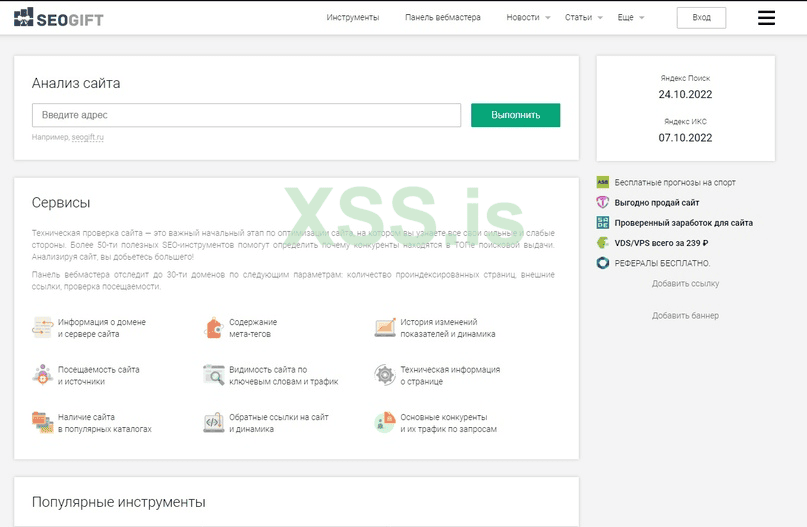Click the keyword visibility magnifier icon

click(214, 375)
